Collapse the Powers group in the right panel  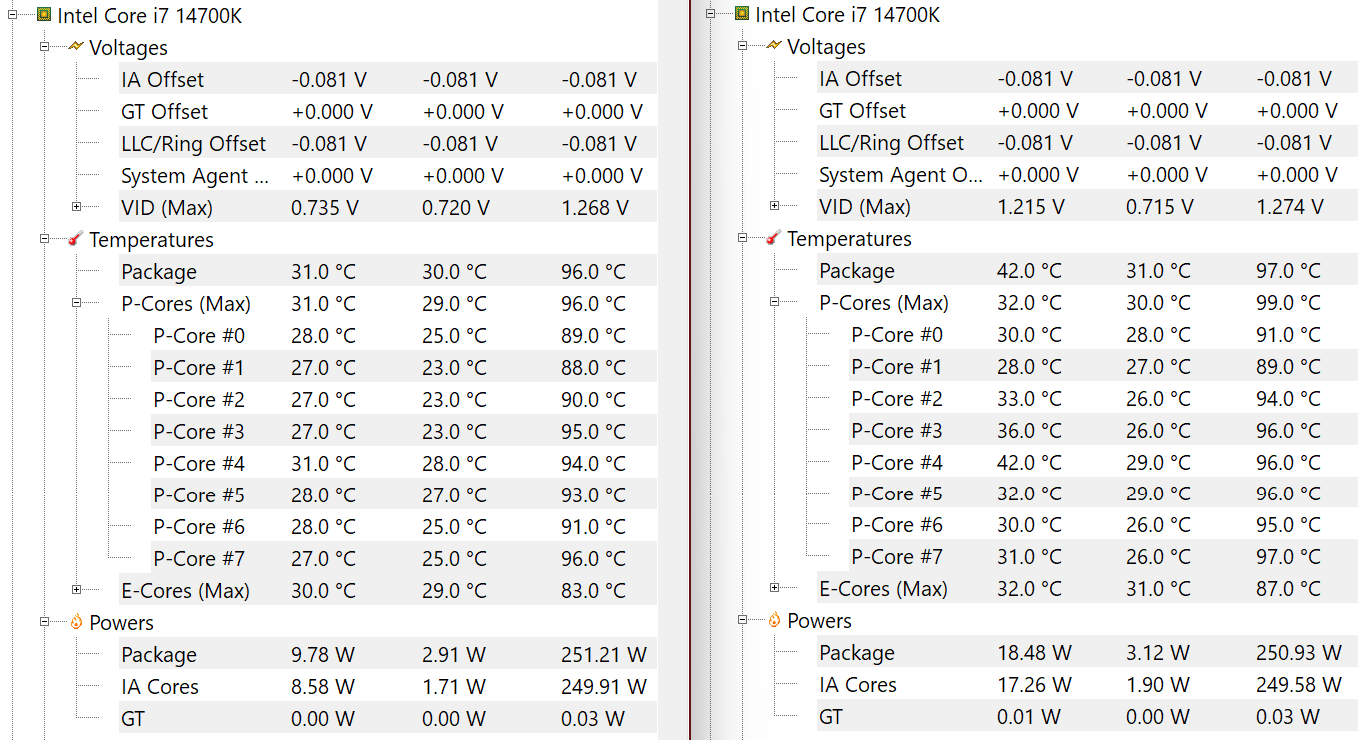coord(742,620)
